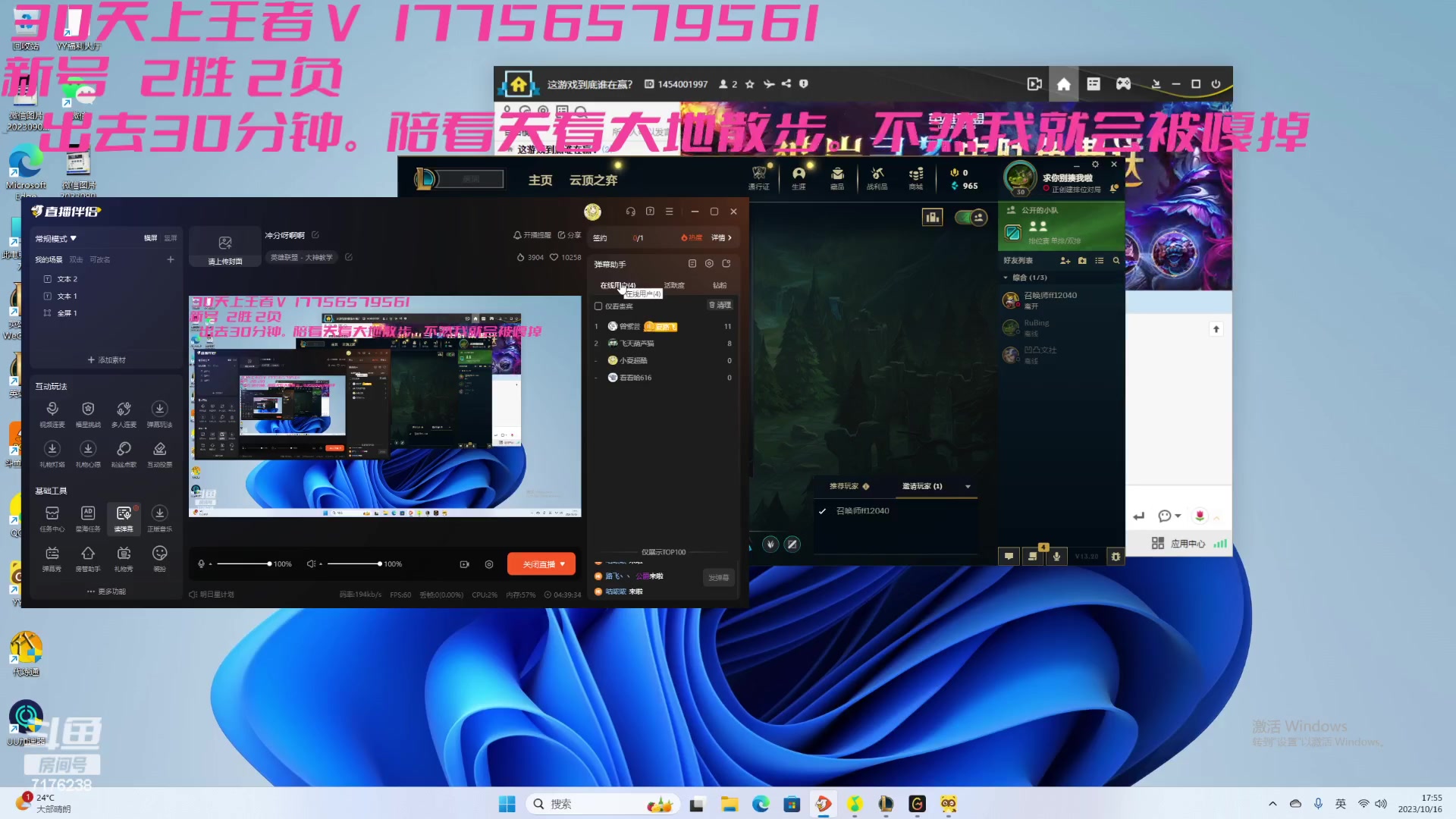This screenshot has height=819, width=1456.
Task: Click search icon in League friends list
Action: coord(1116,261)
